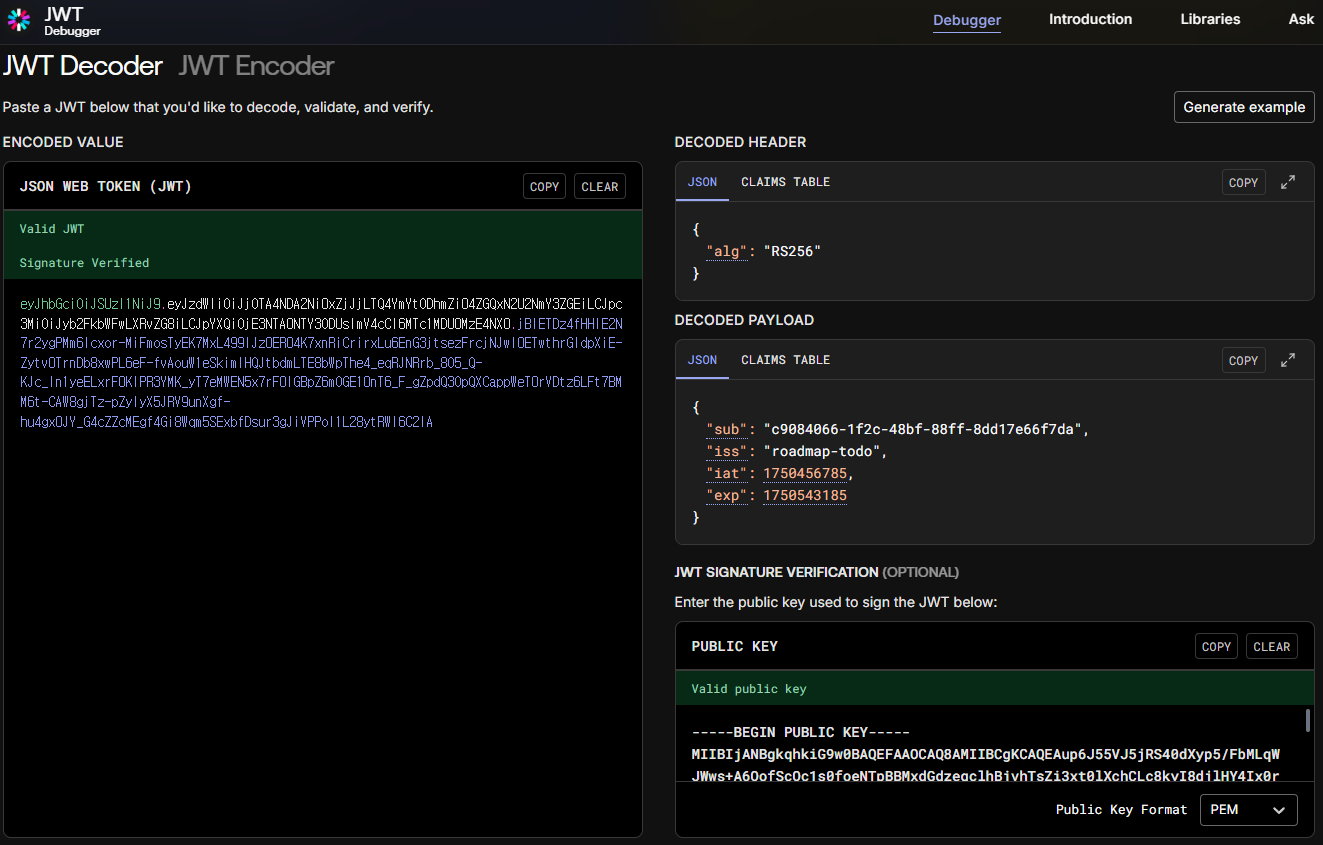Click the "sub" claim key
The height and width of the screenshot is (845, 1323).
click(727, 430)
